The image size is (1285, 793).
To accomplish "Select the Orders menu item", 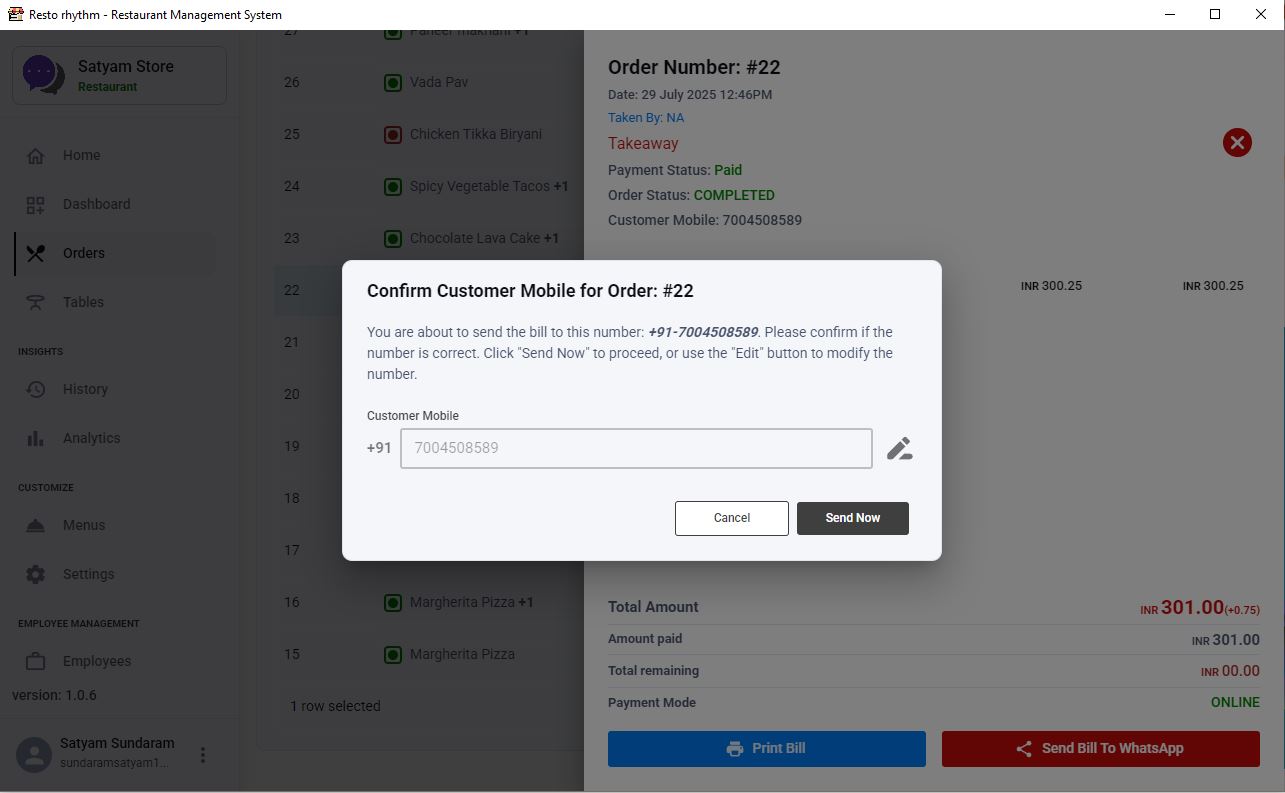I will pyautogui.click(x=84, y=254).
